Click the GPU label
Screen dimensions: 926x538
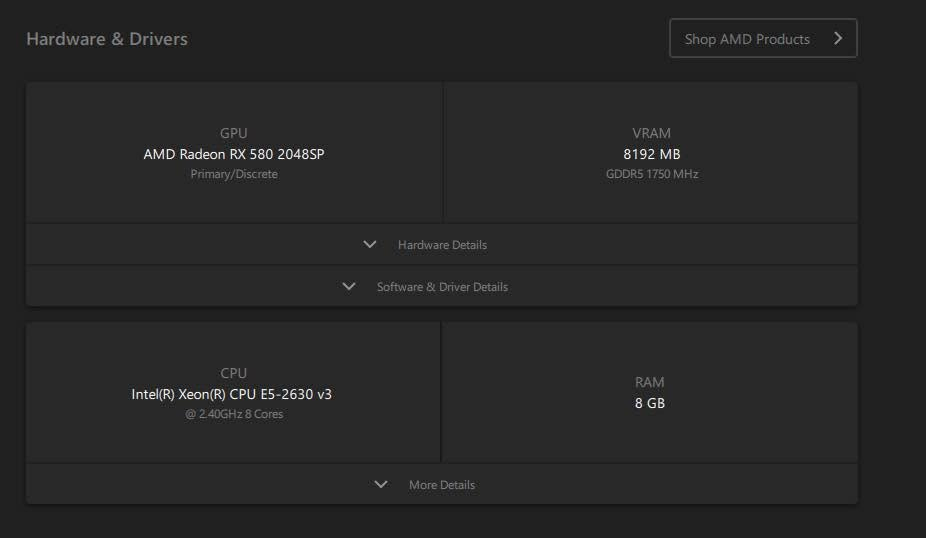[234, 133]
